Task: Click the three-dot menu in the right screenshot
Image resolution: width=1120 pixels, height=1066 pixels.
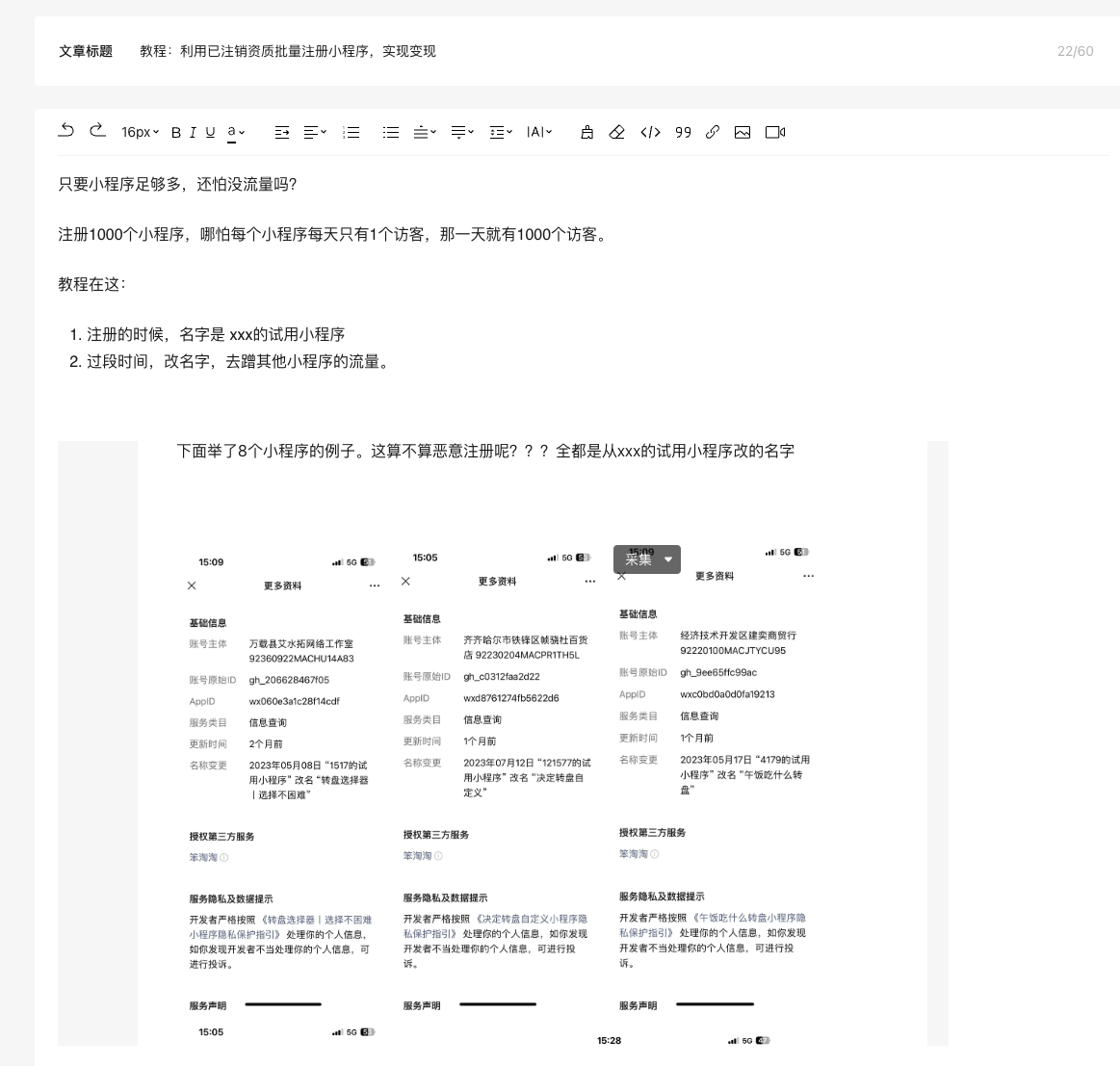Action: (808, 576)
